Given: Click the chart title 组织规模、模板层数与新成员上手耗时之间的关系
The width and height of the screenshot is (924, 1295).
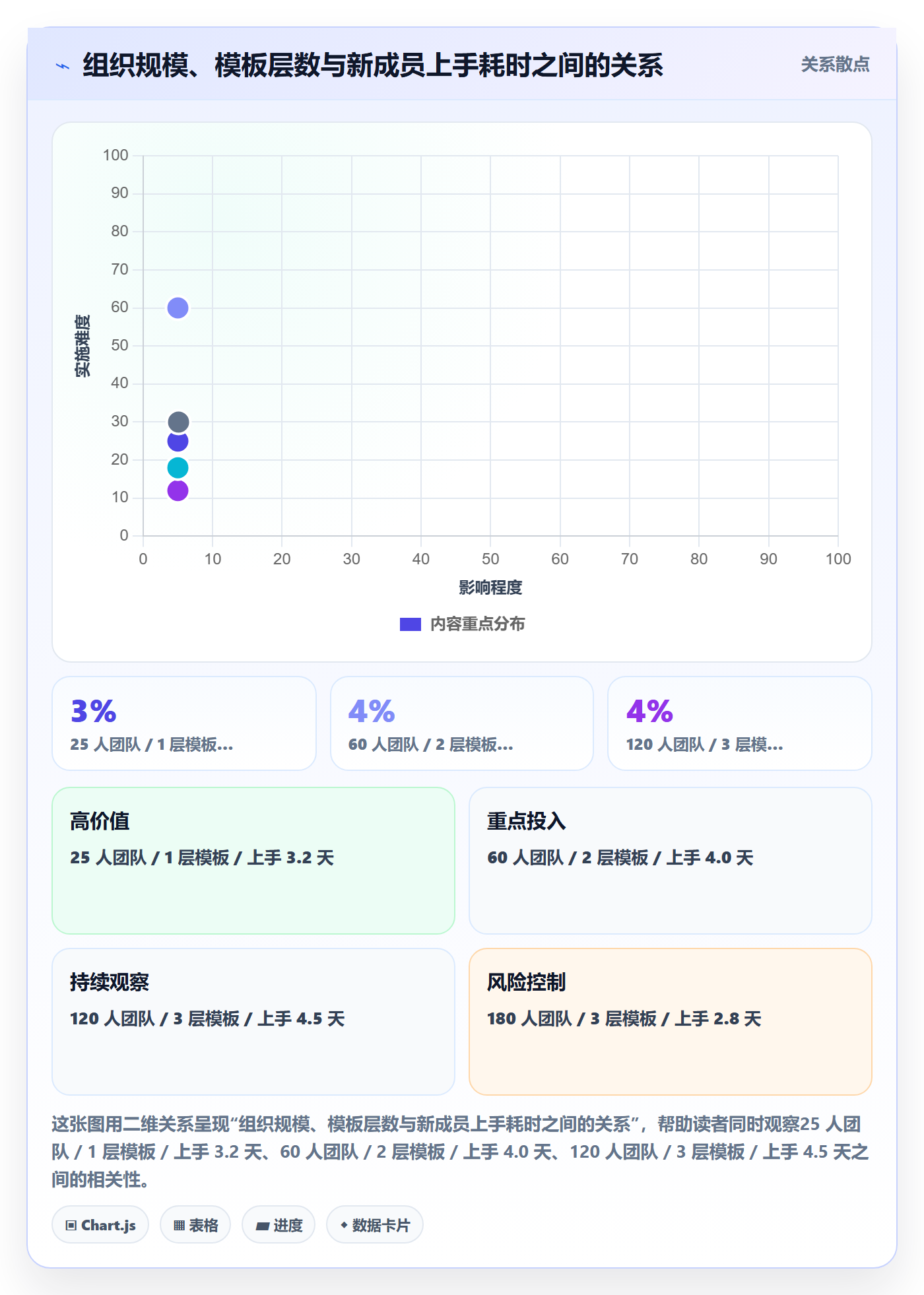Looking at the screenshot, I should click(x=373, y=65).
